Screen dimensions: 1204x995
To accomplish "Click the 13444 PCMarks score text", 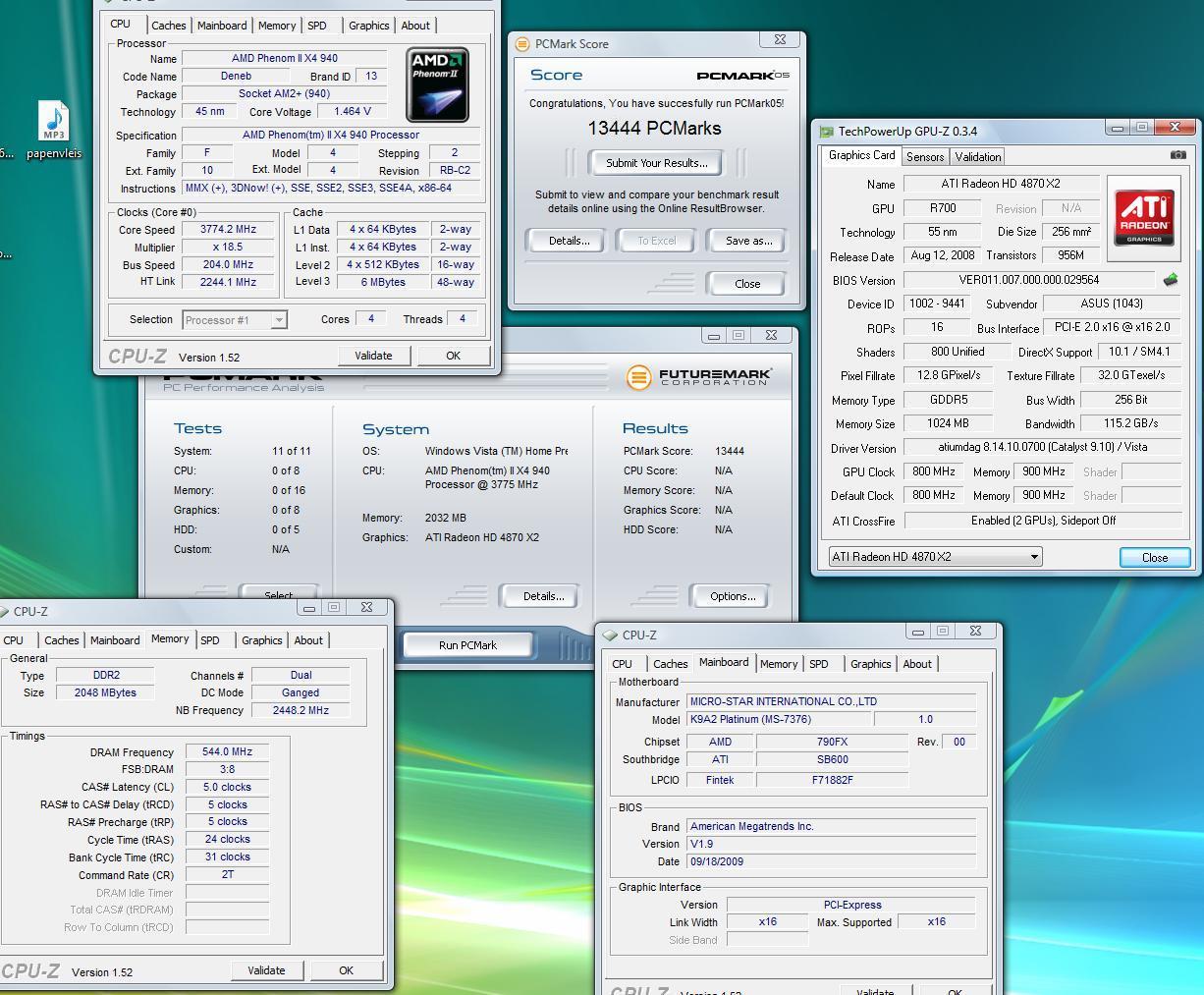I will click(x=655, y=129).
